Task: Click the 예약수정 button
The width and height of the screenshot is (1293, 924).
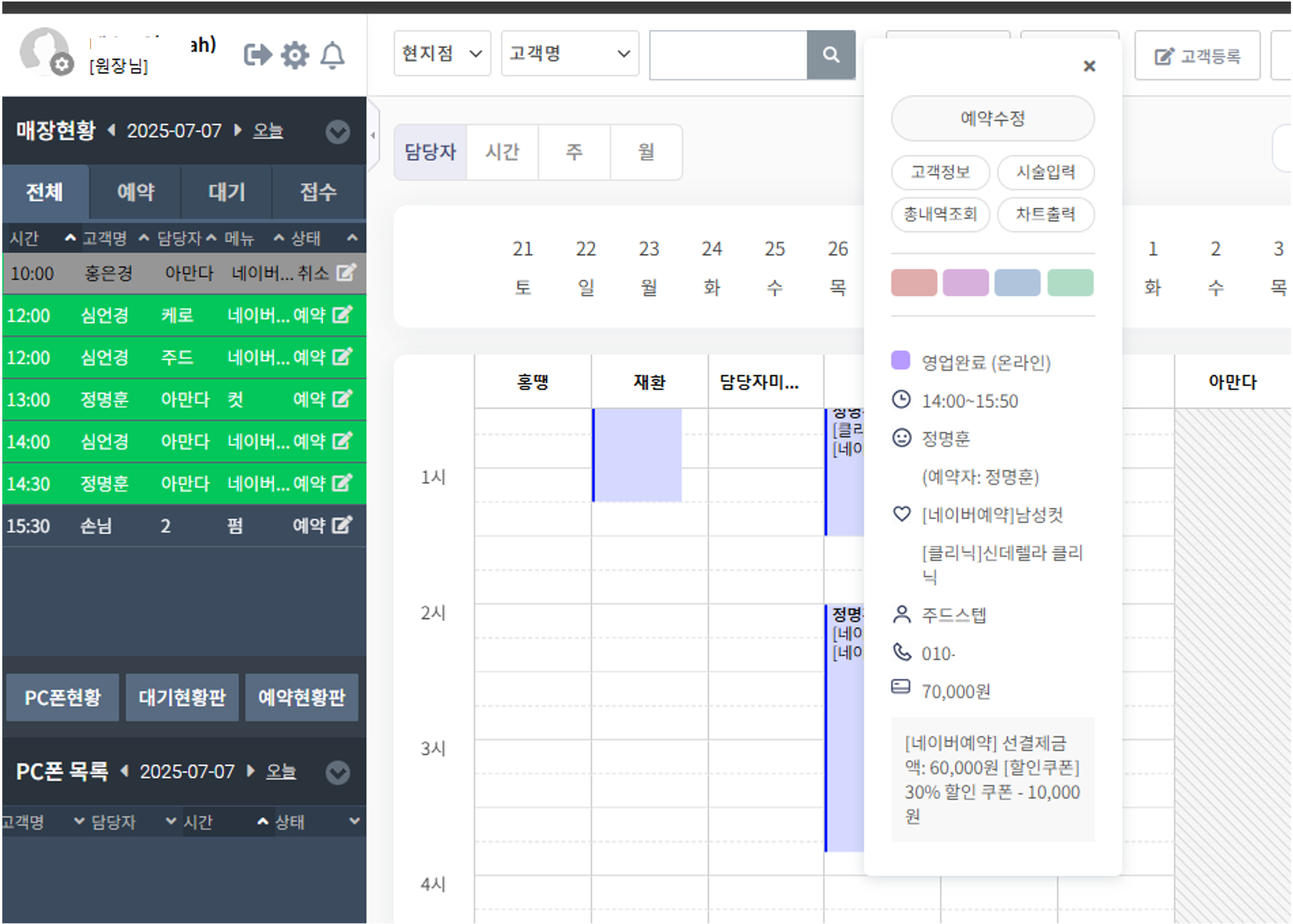Action: [x=992, y=118]
